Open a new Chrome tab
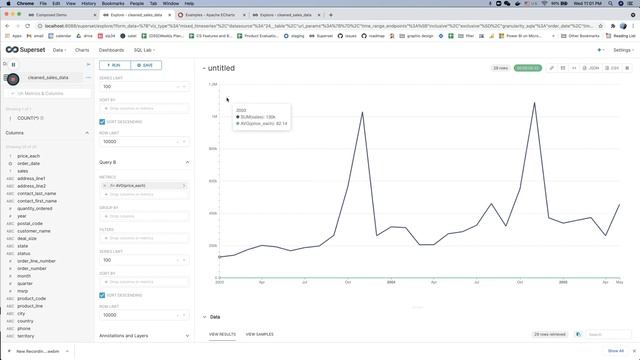The width and height of the screenshot is (640, 360). pos(331,15)
